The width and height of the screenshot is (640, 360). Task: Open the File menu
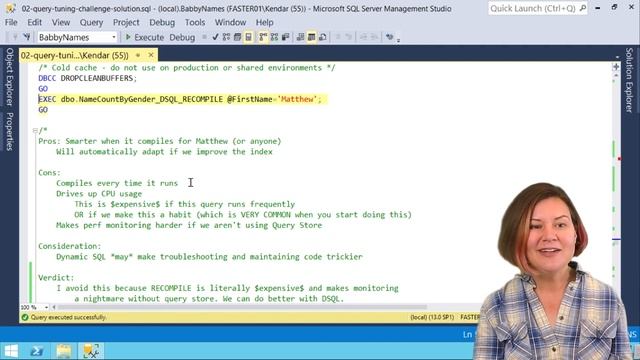11,22
